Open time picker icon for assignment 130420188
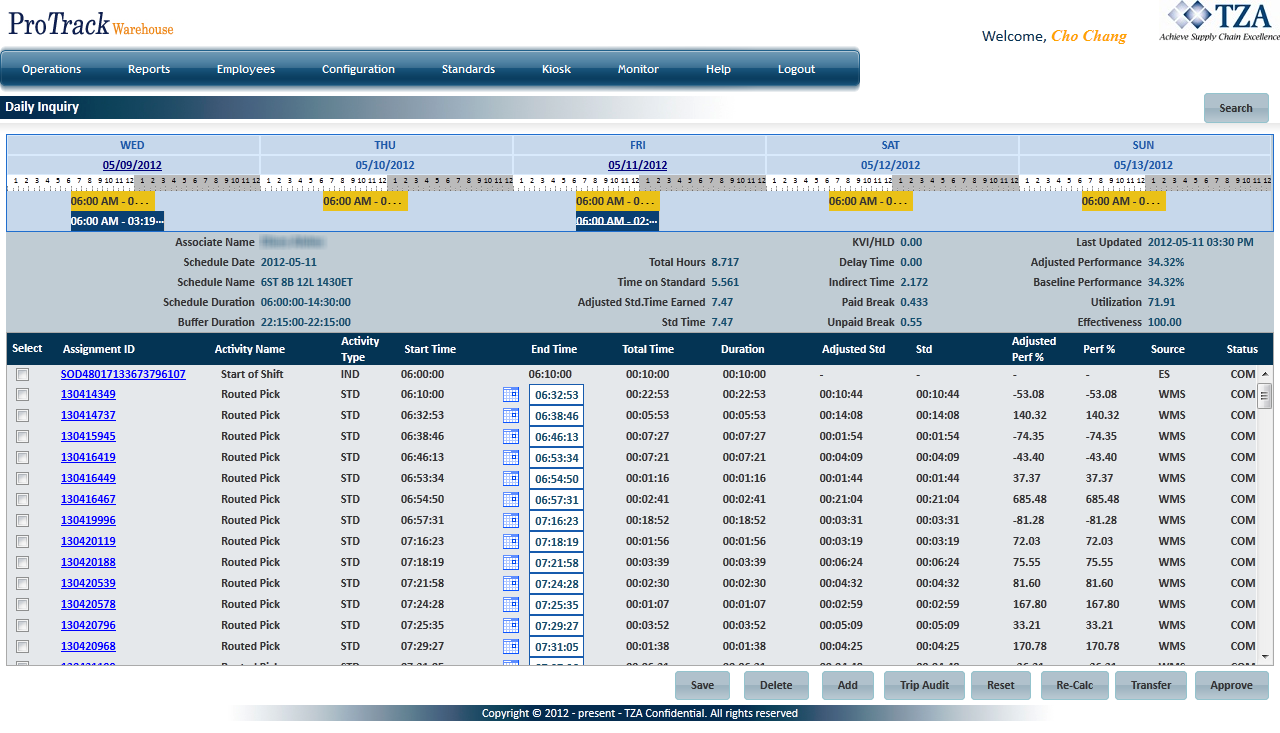This screenshot has height=733, width=1280. pyautogui.click(x=511, y=563)
